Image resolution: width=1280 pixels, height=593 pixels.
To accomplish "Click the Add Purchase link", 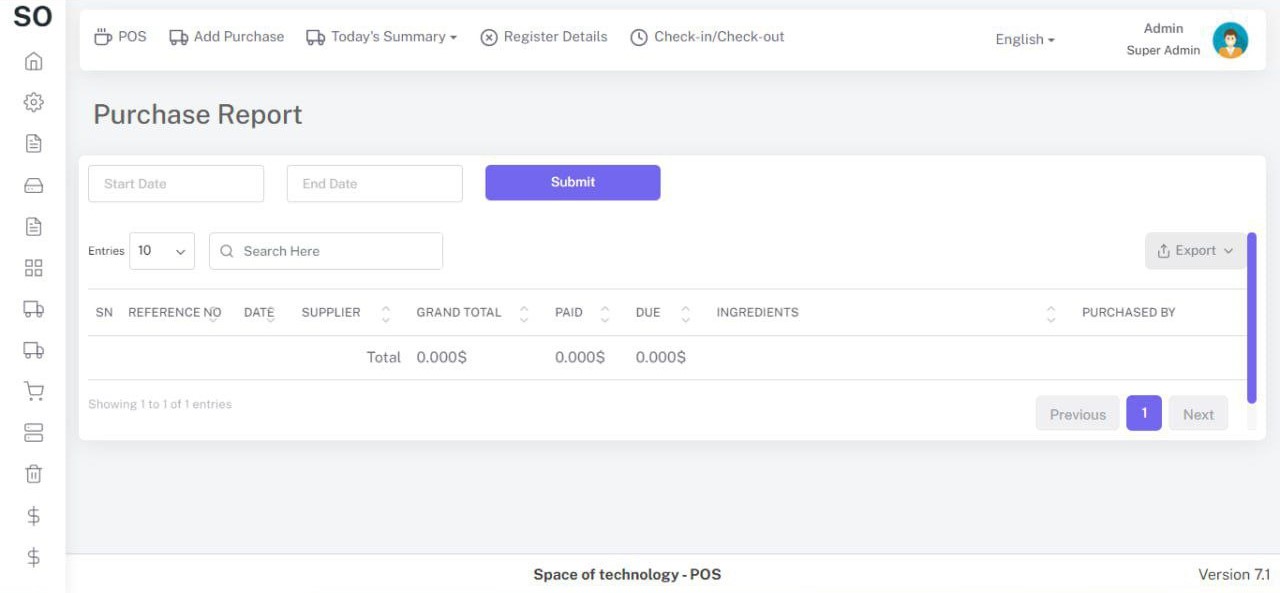I will (227, 37).
